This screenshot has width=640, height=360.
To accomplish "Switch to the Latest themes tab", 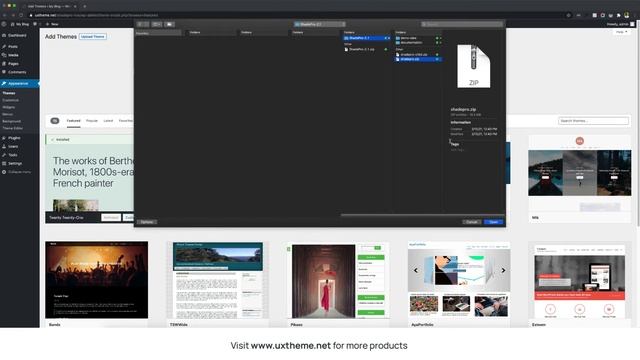I will click(x=108, y=121).
